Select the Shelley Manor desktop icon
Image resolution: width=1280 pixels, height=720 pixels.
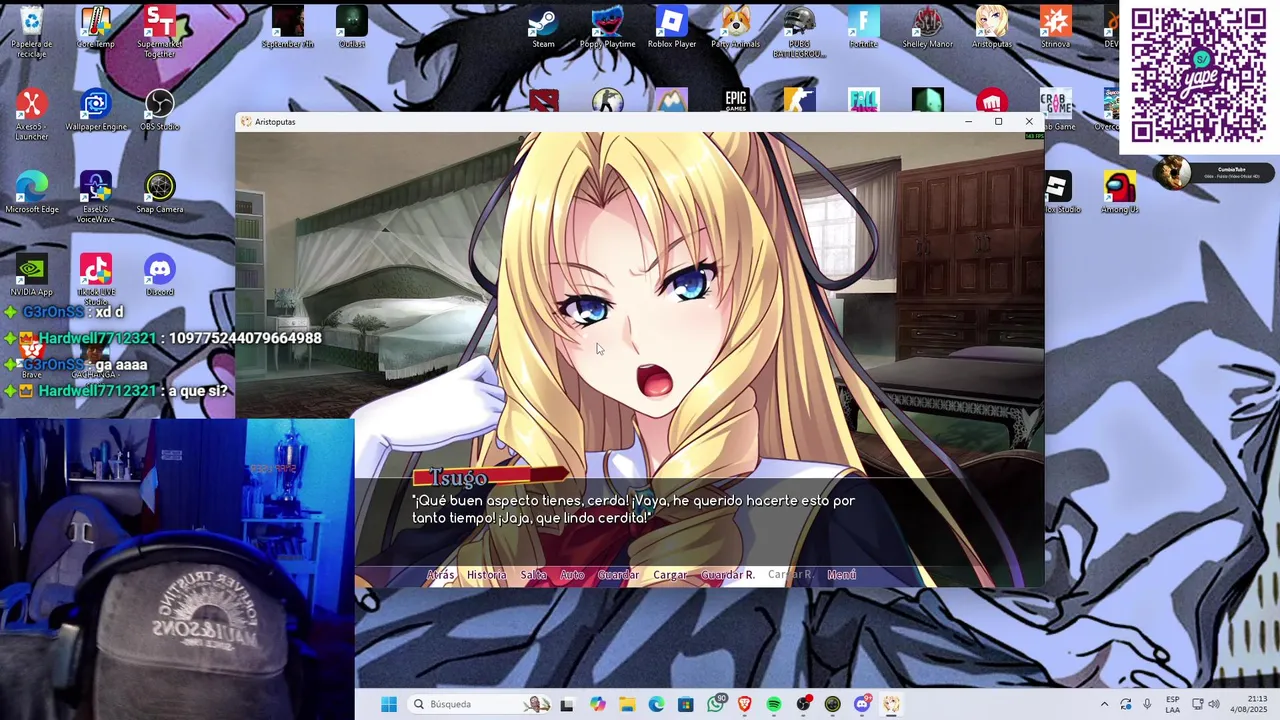[927, 27]
